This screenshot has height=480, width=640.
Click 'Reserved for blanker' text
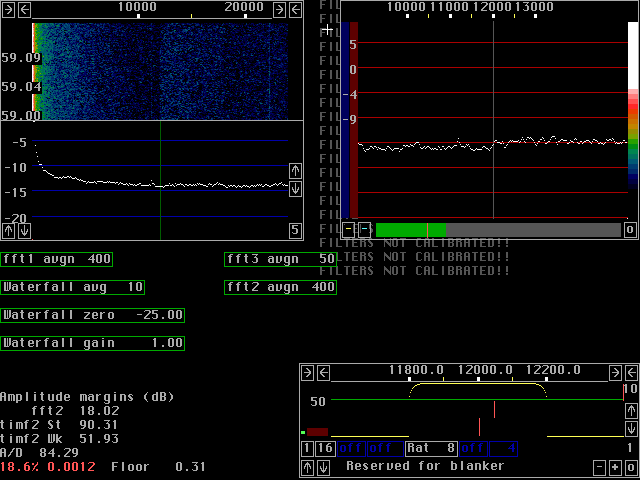pos(425,466)
